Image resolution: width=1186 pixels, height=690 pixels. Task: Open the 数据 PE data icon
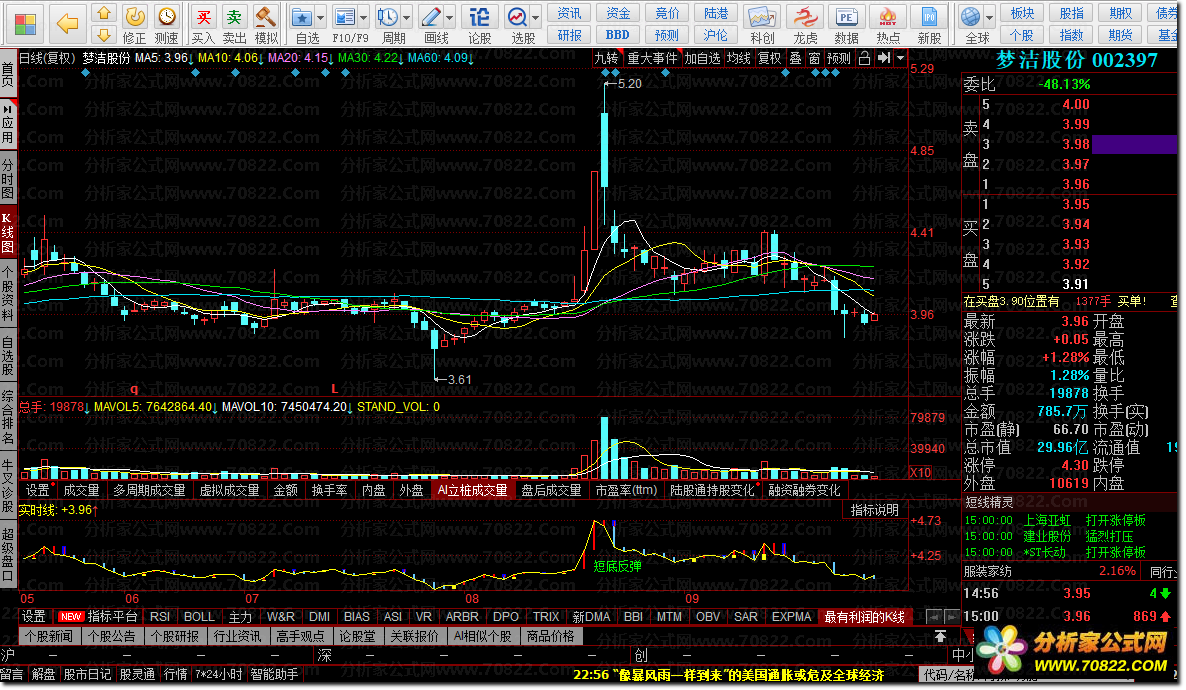[x=846, y=17]
